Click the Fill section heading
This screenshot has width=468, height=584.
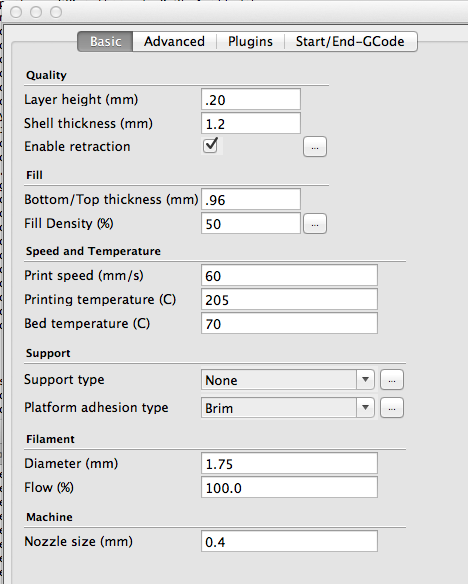[34, 175]
